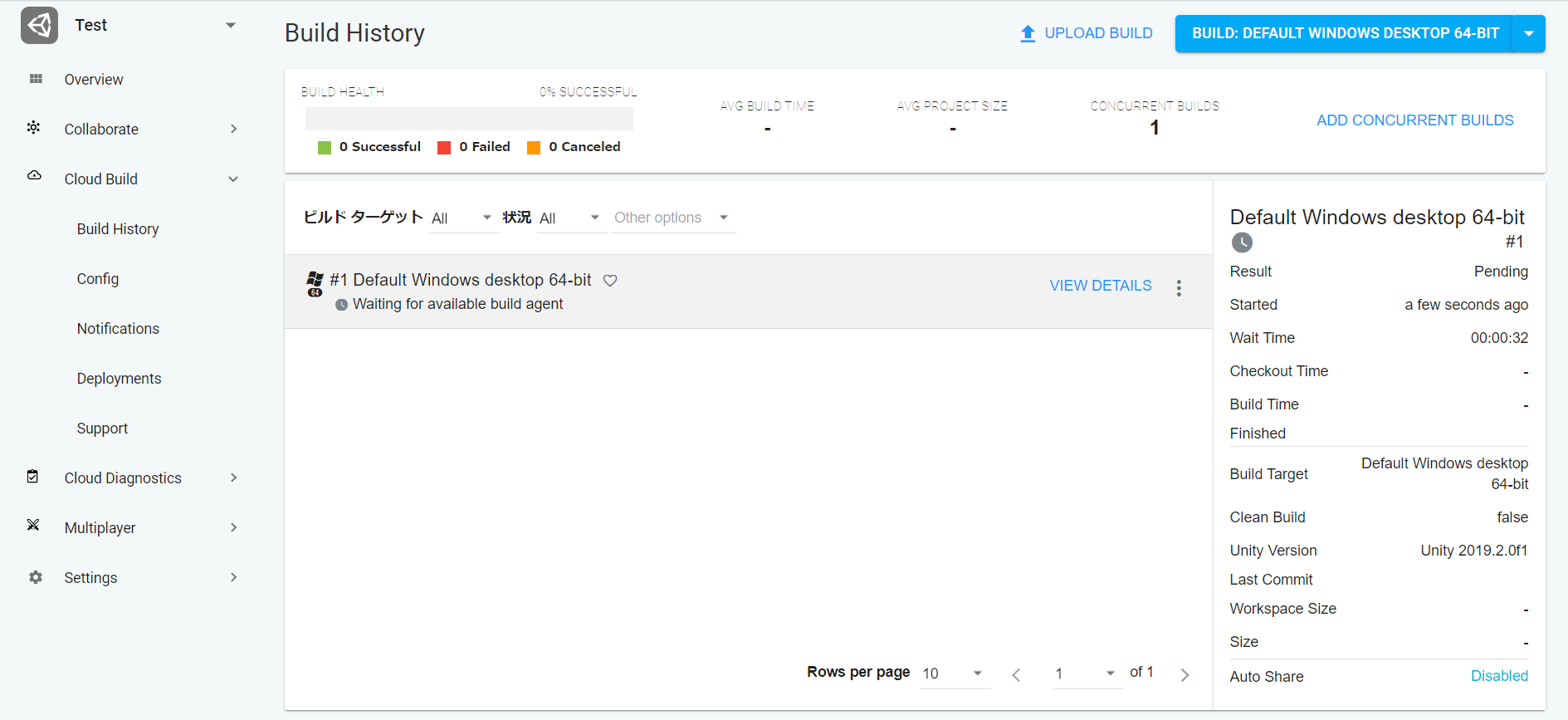
Task: Click ADD CONCURRENT BUILDS link
Action: coord(1414,120)
